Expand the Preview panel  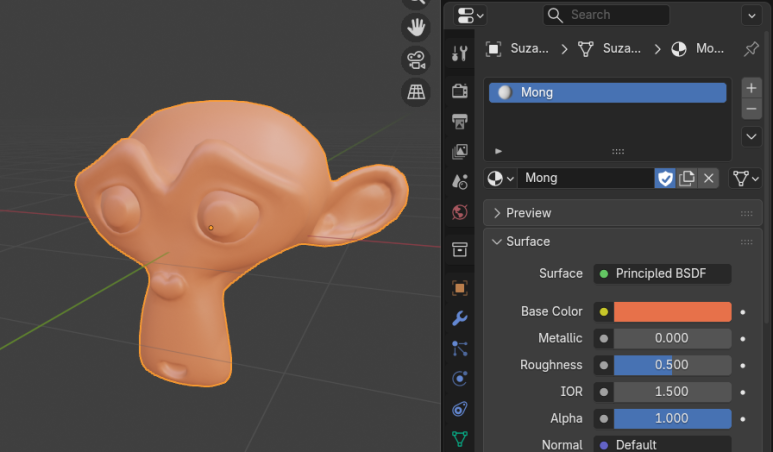622,213
